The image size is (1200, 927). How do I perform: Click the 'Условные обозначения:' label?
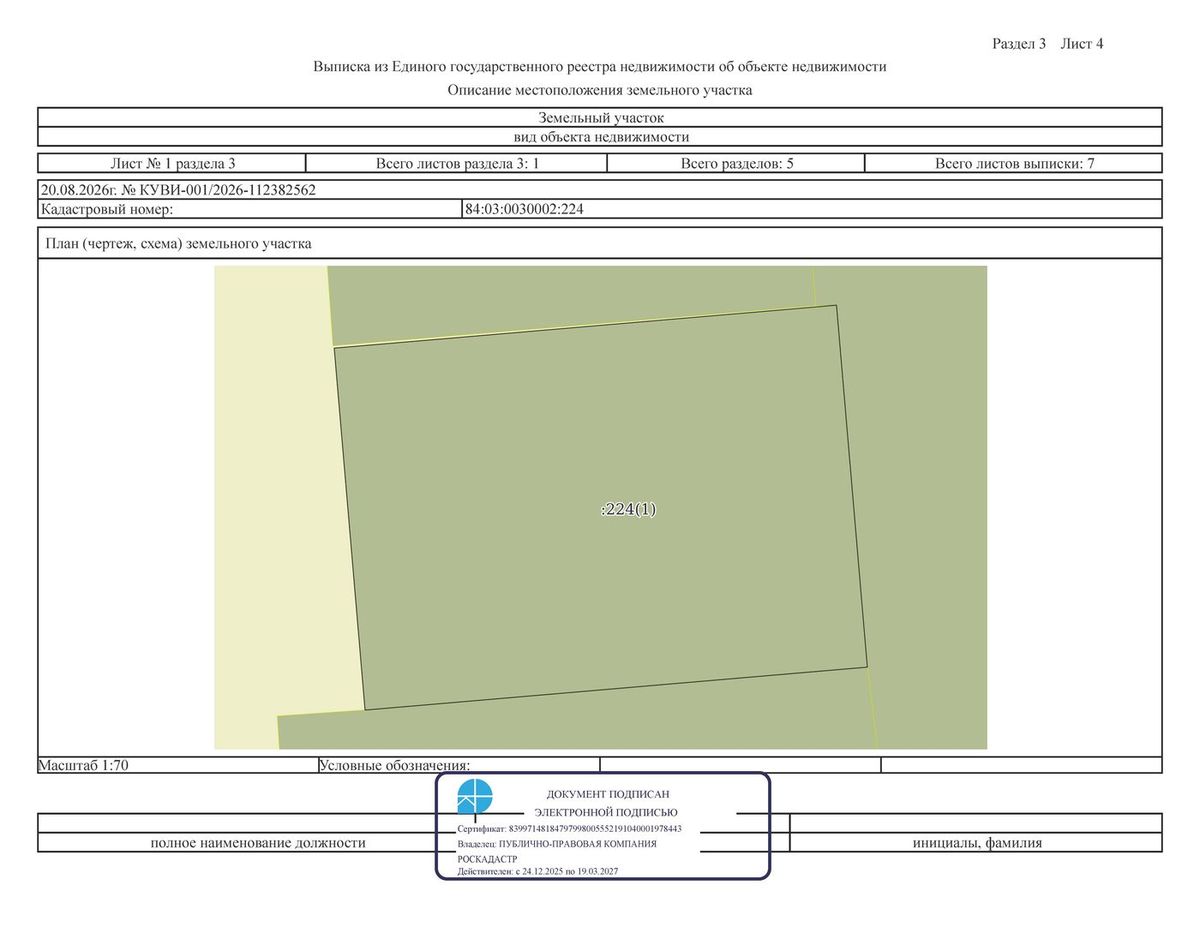394,765
